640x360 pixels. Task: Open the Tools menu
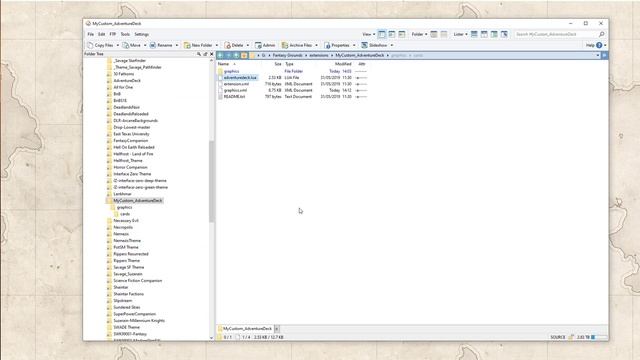125,34
